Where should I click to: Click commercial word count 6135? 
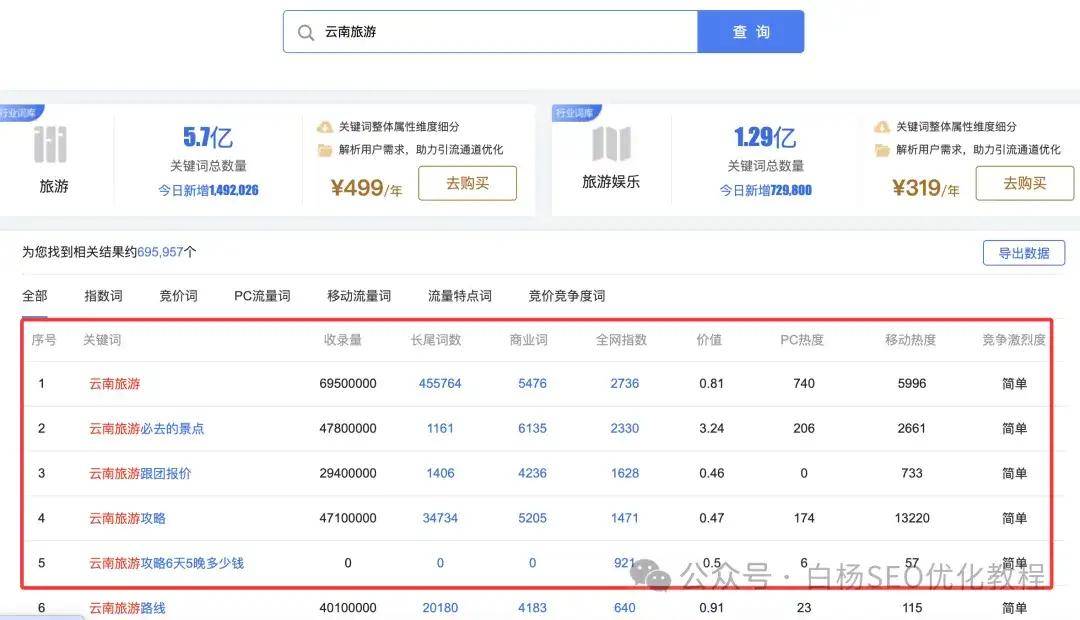532,428
